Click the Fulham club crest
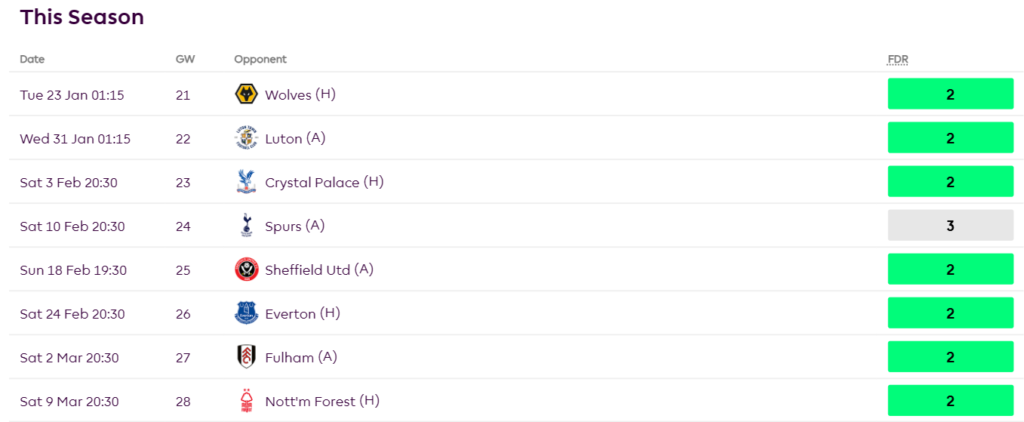The image size is (1024, 422). [246, 357]
